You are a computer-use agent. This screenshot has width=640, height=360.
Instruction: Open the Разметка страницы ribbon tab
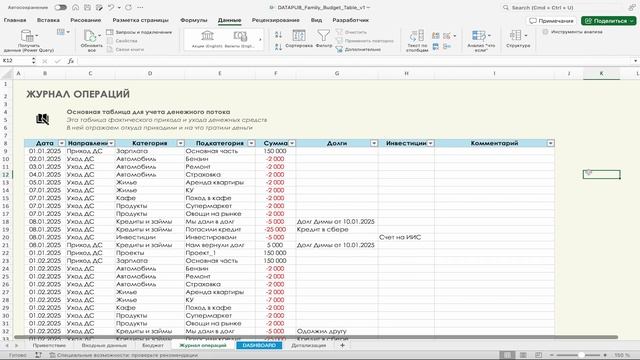[x=140, y=20]
